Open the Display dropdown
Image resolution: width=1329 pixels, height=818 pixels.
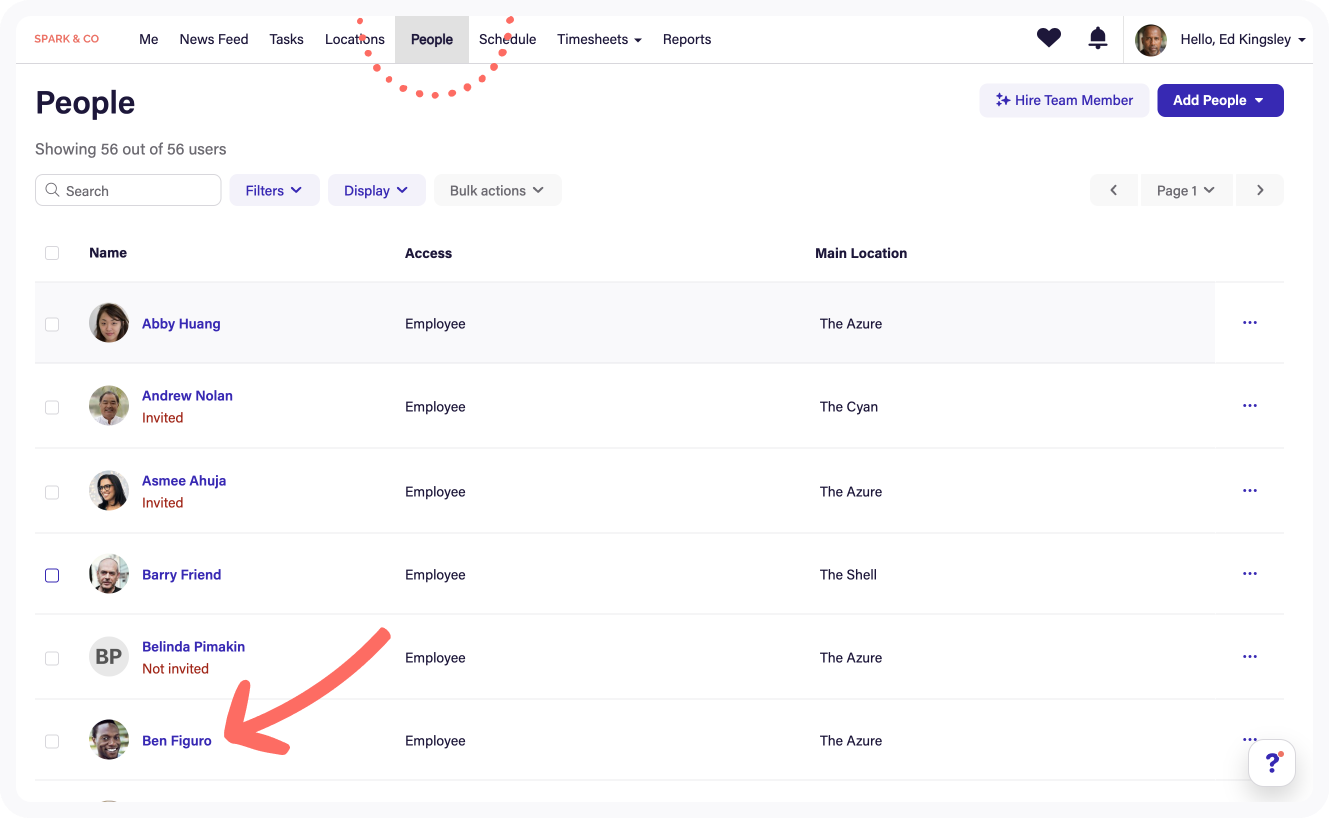376,190
